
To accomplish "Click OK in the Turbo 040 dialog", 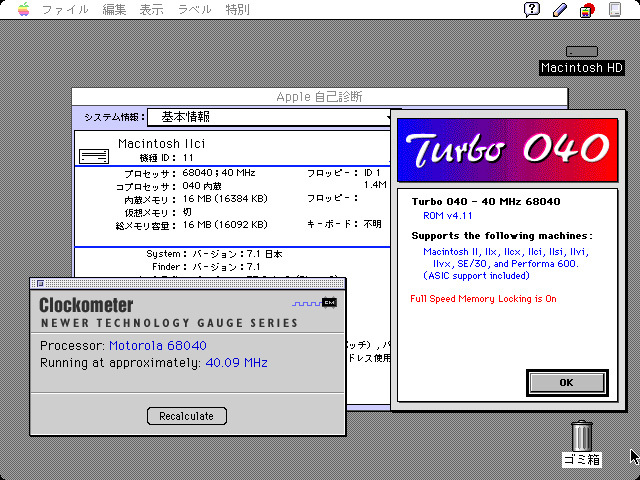I will (567, 382).
